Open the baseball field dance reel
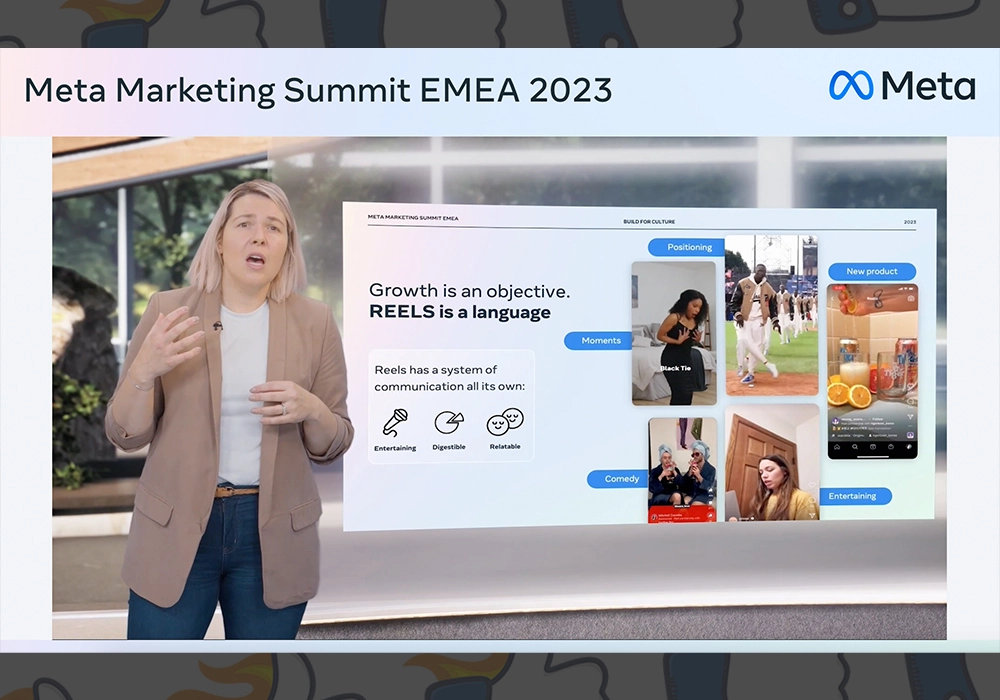Screen dimensions: 1000x700 pyautogui.click(x=771, y=315)
